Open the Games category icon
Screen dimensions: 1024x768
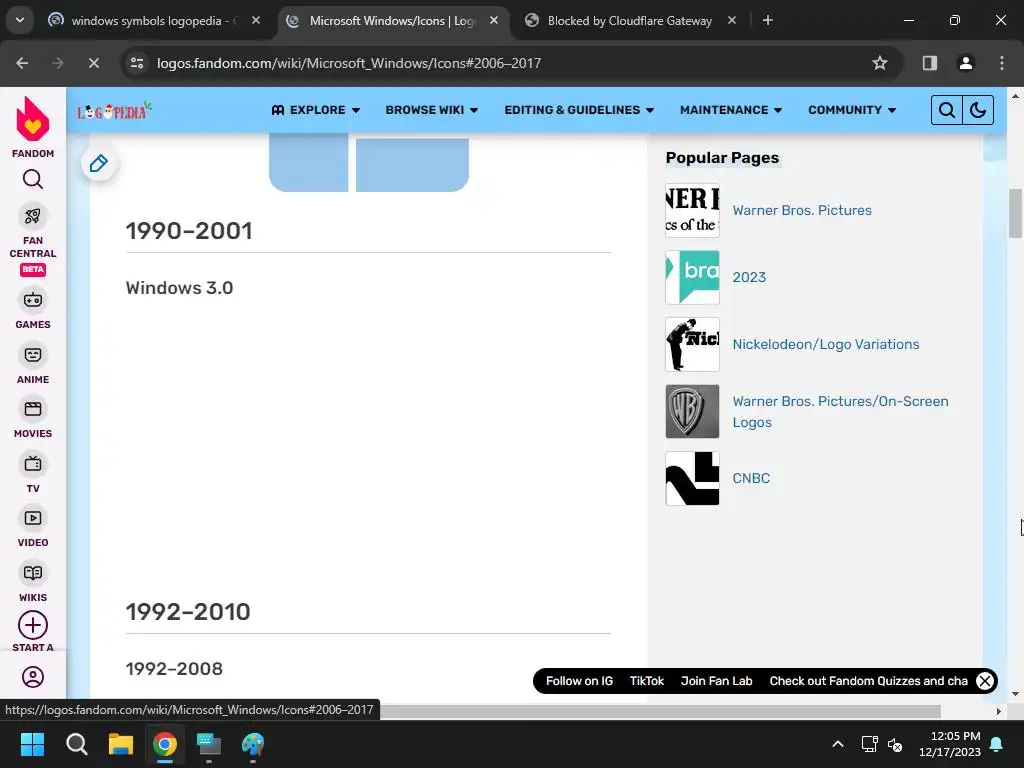pyautogui.click(x=33, y=300)
